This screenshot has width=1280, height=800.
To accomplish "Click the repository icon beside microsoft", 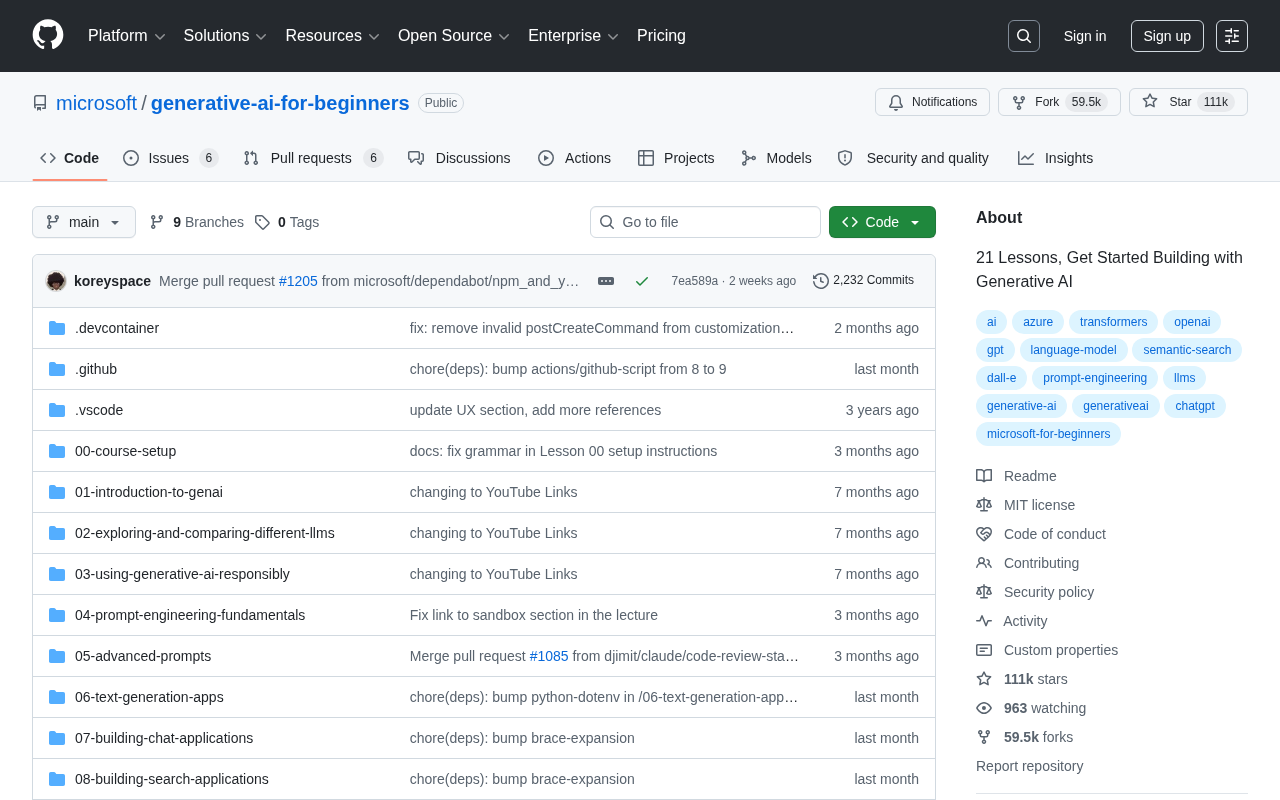I will pos(40,103).
